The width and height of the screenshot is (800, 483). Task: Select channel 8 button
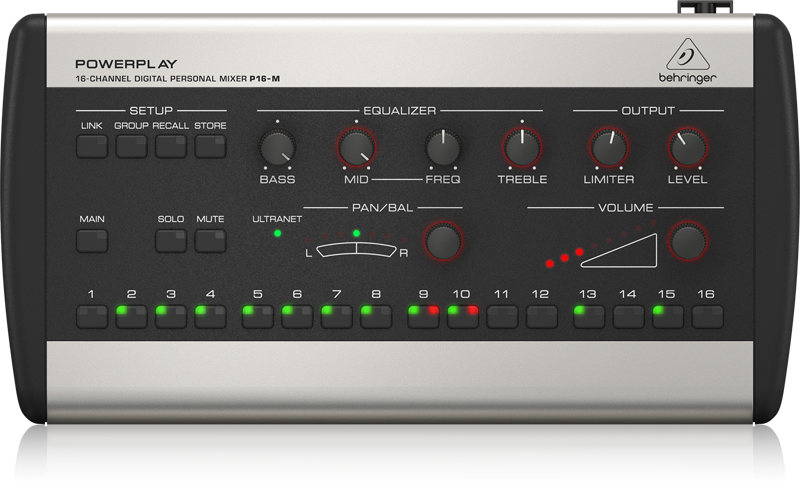tap(376, 317)
